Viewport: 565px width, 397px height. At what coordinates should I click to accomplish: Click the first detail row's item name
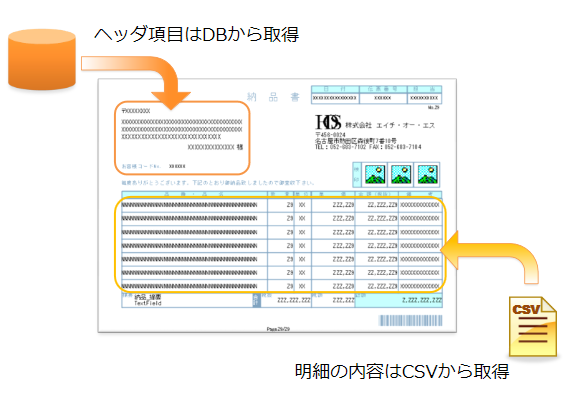click(x=190, y=205)
